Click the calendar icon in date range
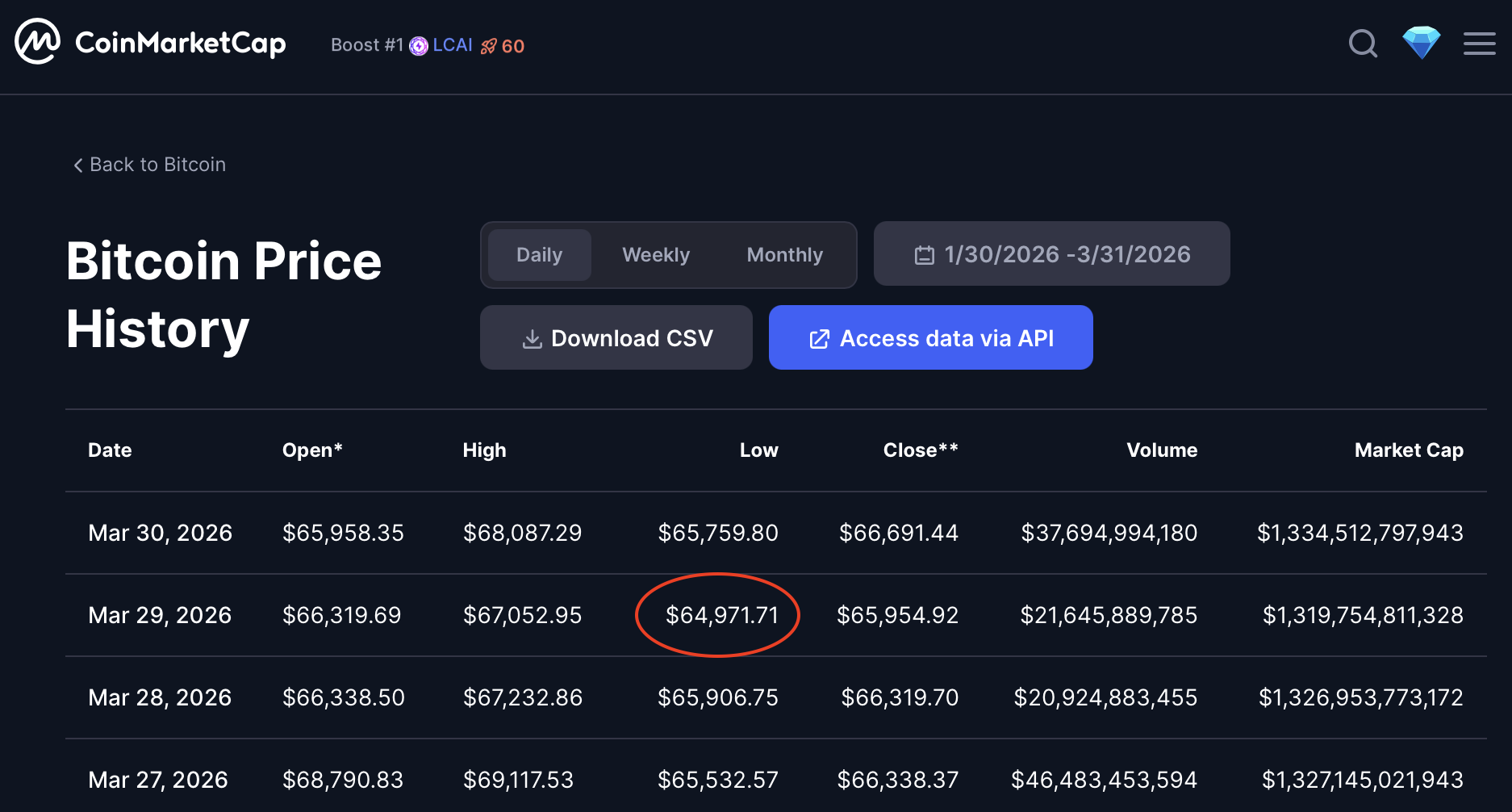 tap(924, 255)
